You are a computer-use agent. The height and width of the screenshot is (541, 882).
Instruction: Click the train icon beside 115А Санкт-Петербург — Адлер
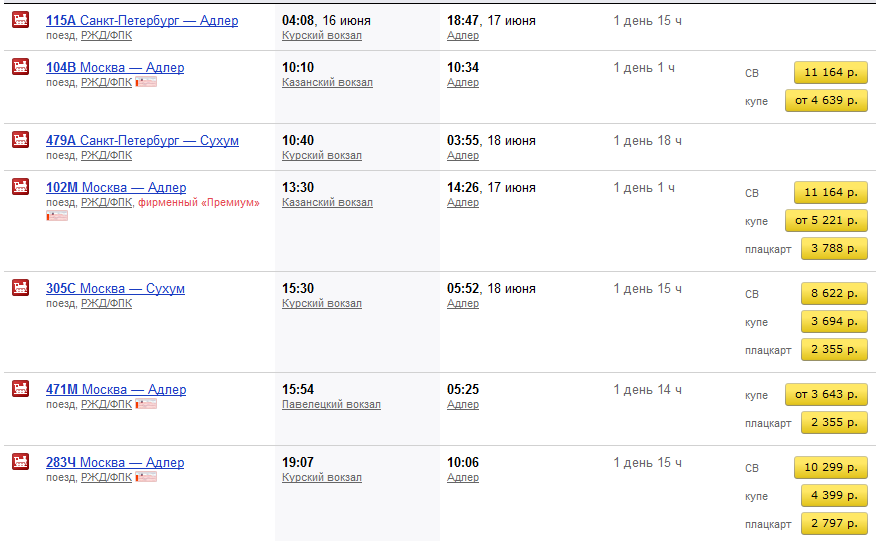point(20,20)
